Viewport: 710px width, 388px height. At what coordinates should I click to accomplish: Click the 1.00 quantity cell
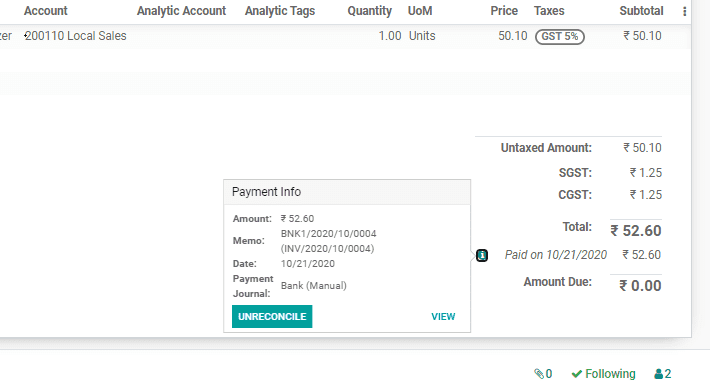pyautogui.click(x=390, y=36)
